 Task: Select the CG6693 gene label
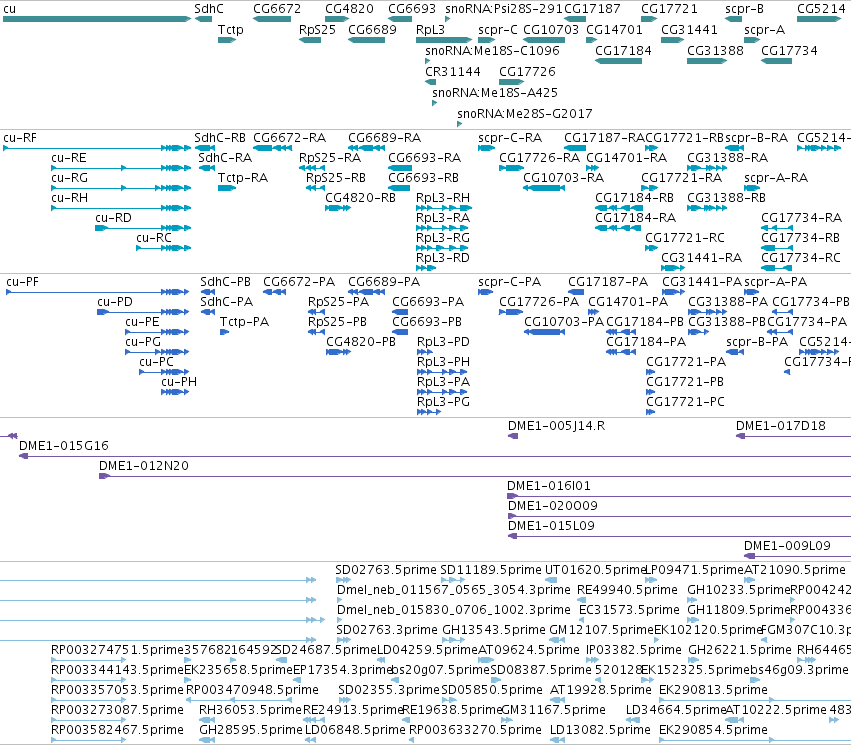coord(412,9)
